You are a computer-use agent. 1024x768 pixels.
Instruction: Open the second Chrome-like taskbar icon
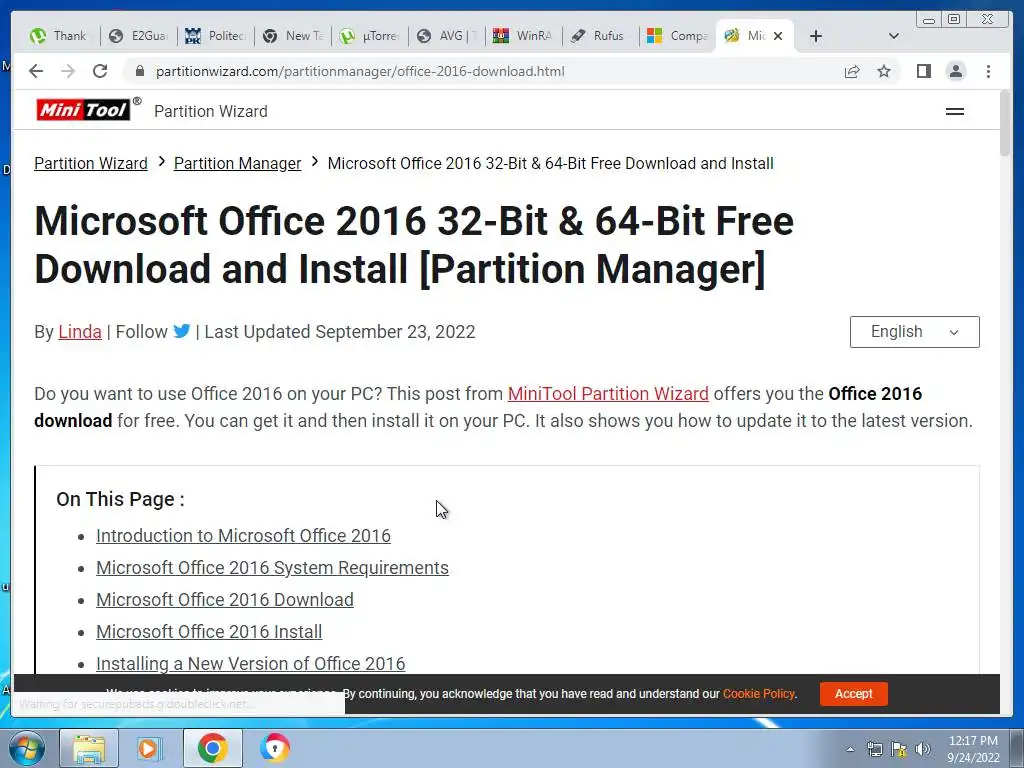(274, 748)
